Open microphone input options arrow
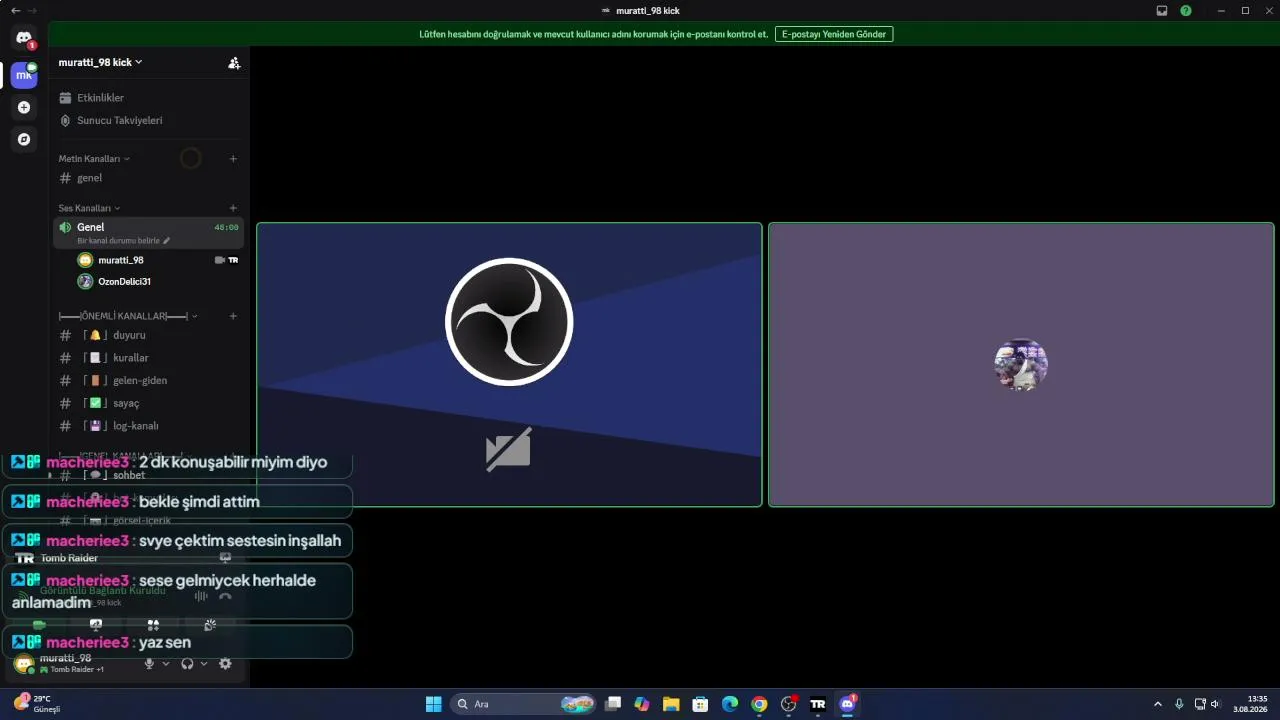1280x720 pixels. click(166, 663)
